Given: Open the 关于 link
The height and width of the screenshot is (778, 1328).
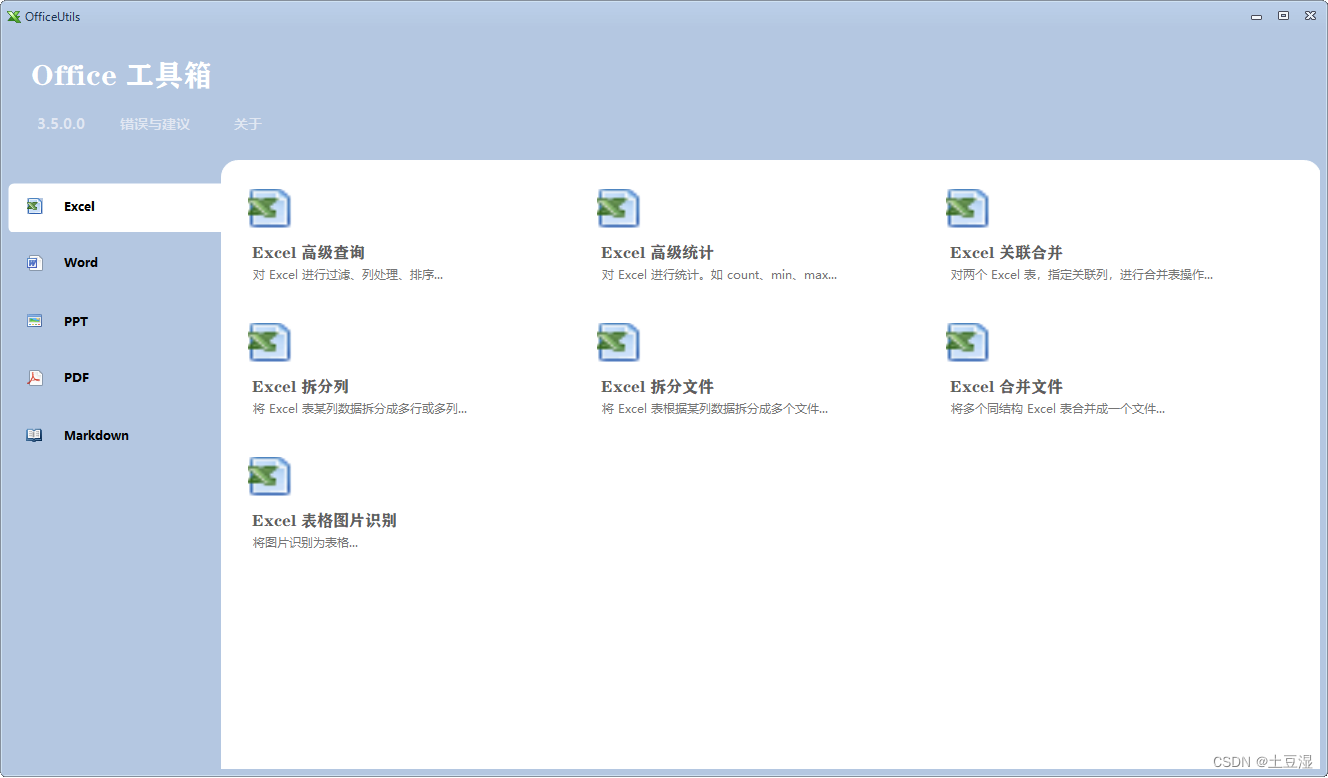Looking at the screenshot, I should [248, 124].
